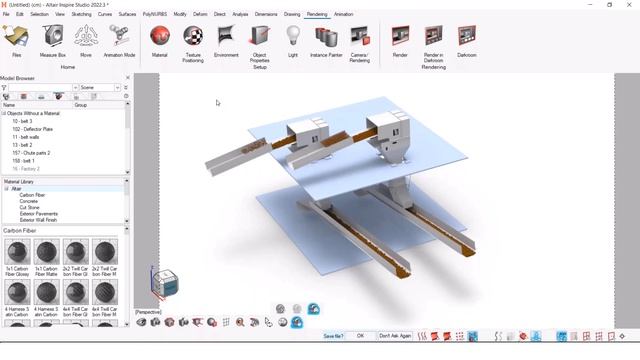The width and height of the screenshot is (640, 360).
Task: Click OK on the Save file prompt
Action: (360, 336)
